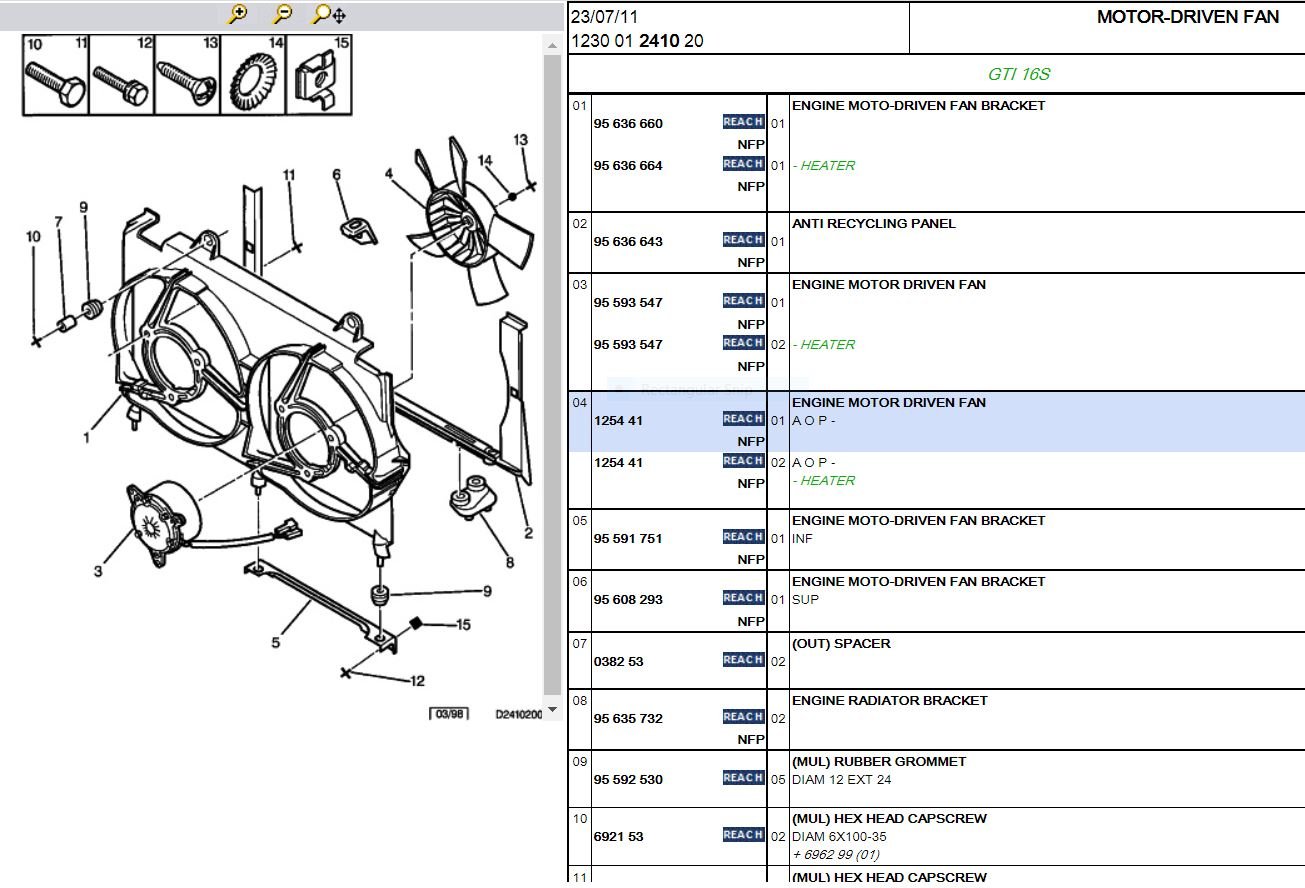Click callout number 3 near the fan motor
Viewport: 1305px width, 888px height.
[98, 572]
